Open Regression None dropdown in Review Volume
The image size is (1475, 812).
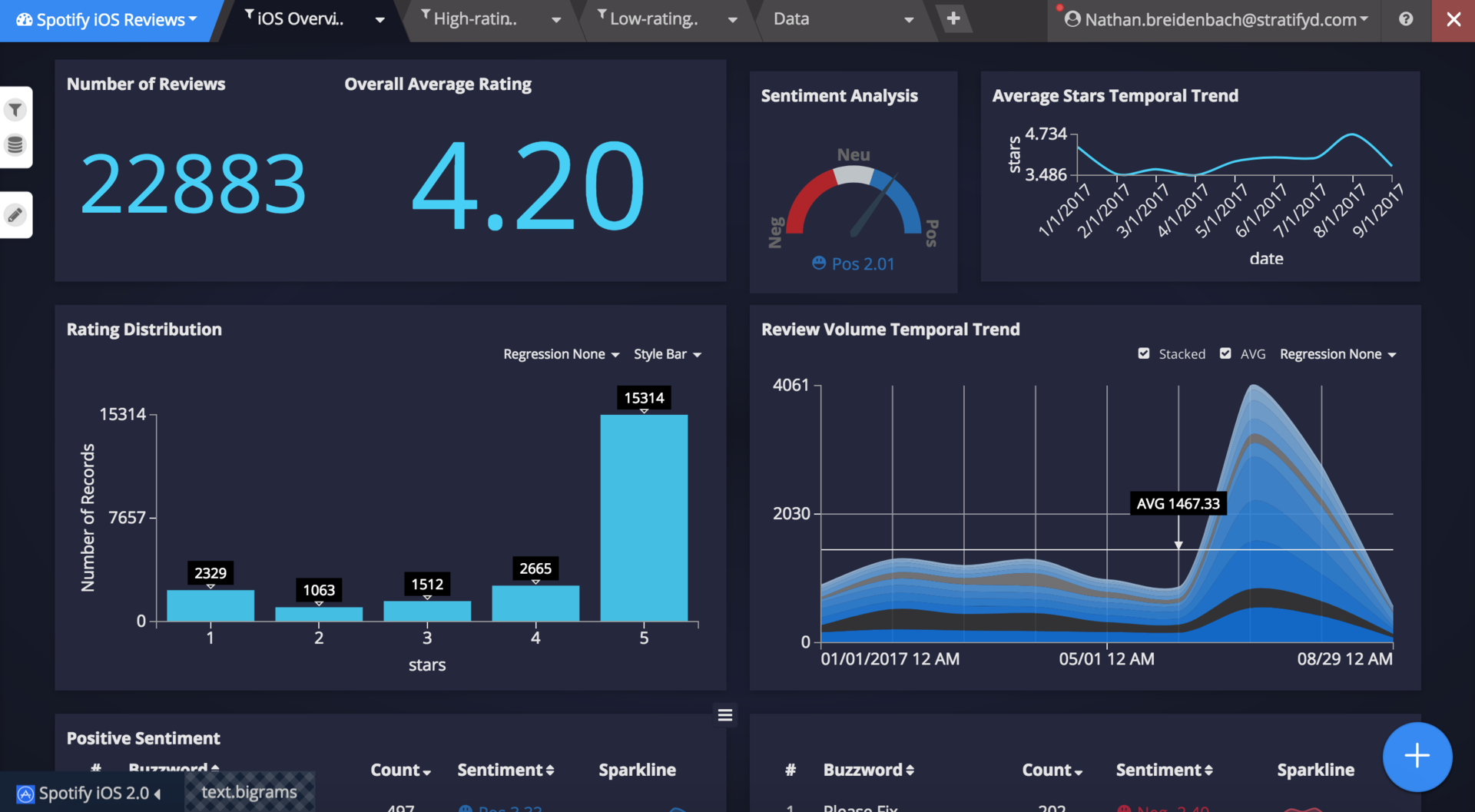point(1337,354)
